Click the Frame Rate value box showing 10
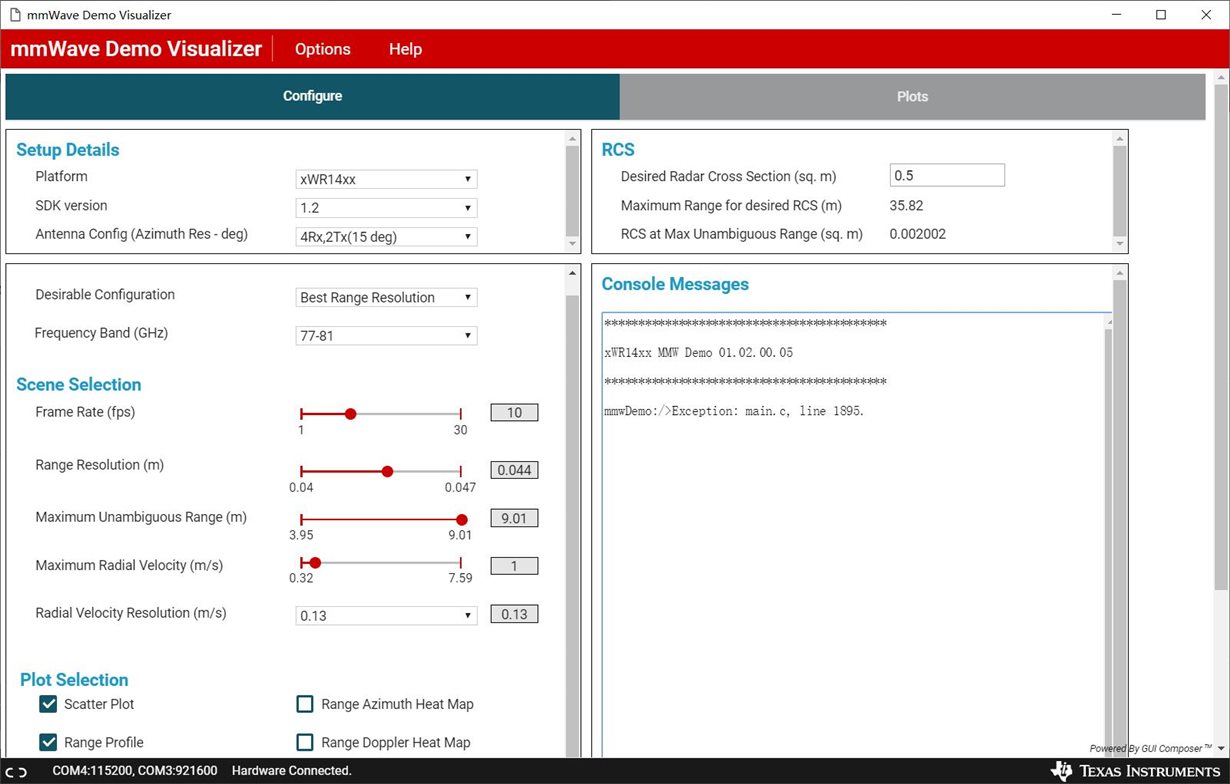1230x784 pixels. pyautogui.click(x=514, y=412)
